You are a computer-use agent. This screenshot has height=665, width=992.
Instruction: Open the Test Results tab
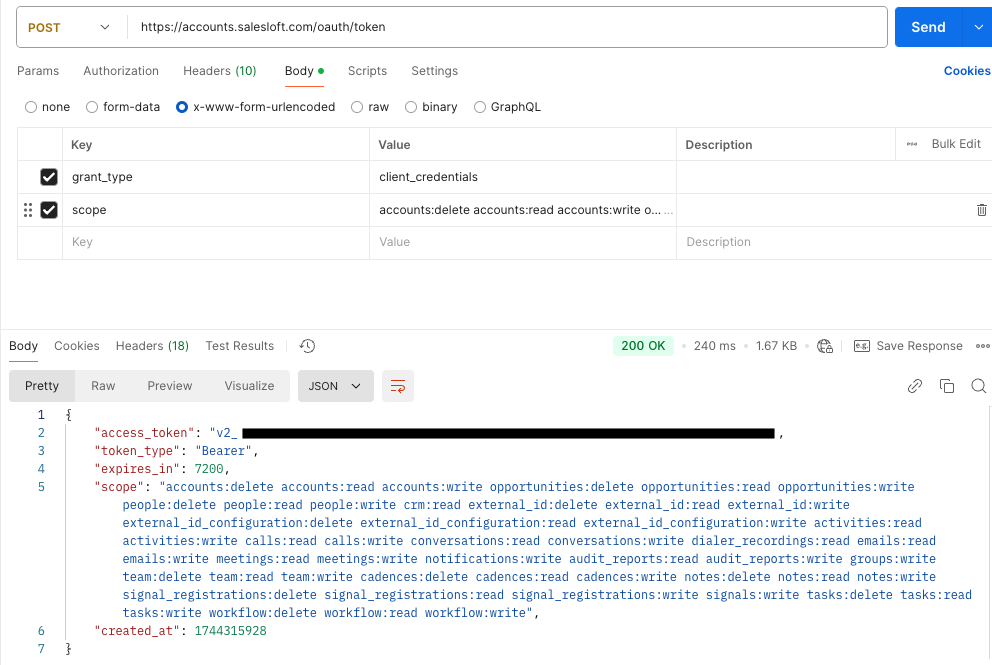click(239, 346)
